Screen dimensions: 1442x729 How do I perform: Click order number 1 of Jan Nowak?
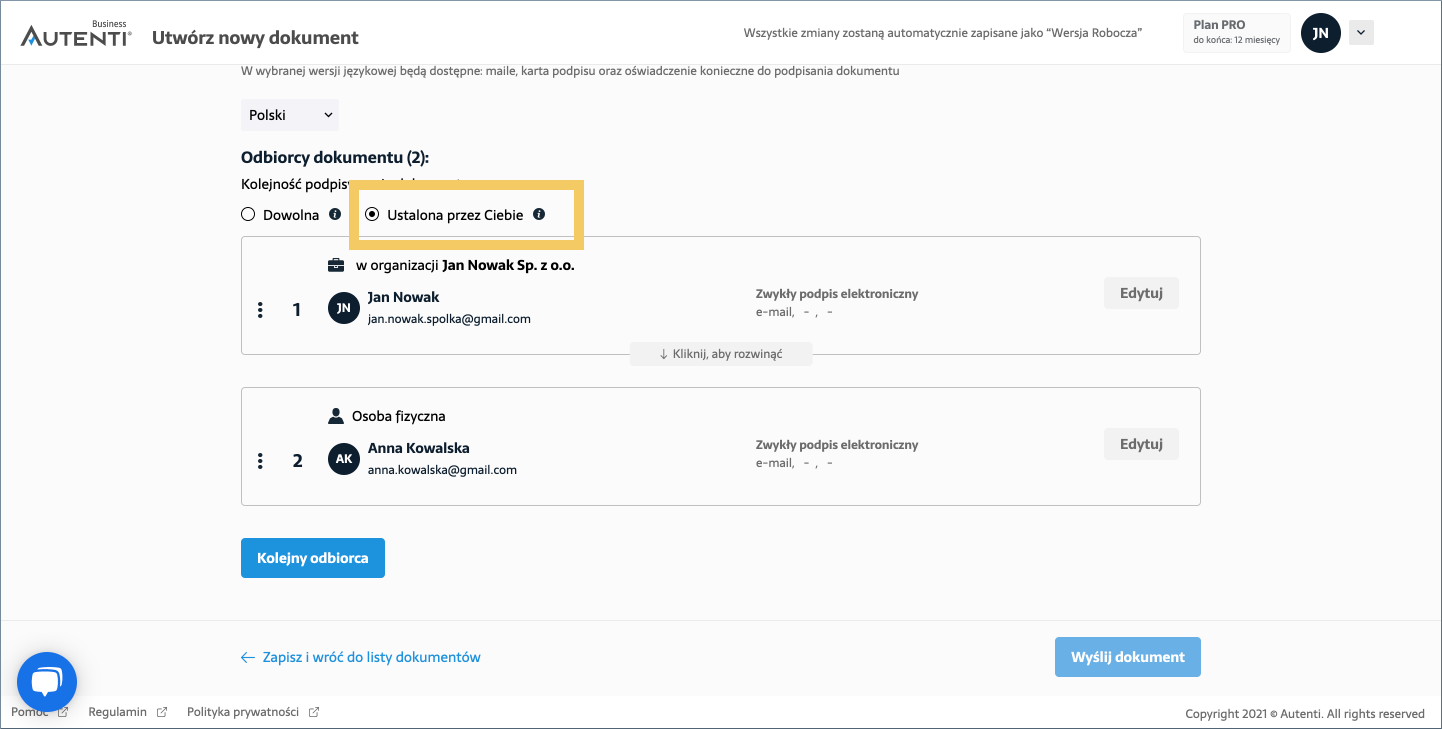point(296,310)
